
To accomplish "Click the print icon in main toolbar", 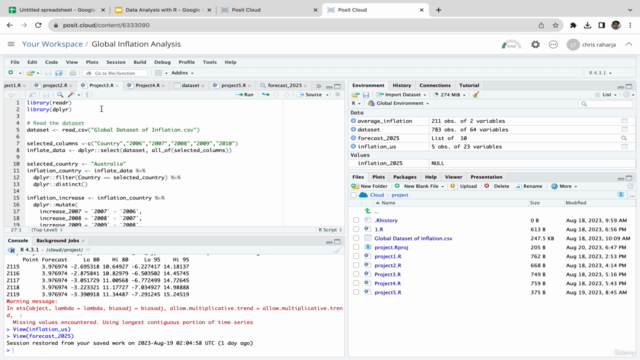I will pos(73,73).
